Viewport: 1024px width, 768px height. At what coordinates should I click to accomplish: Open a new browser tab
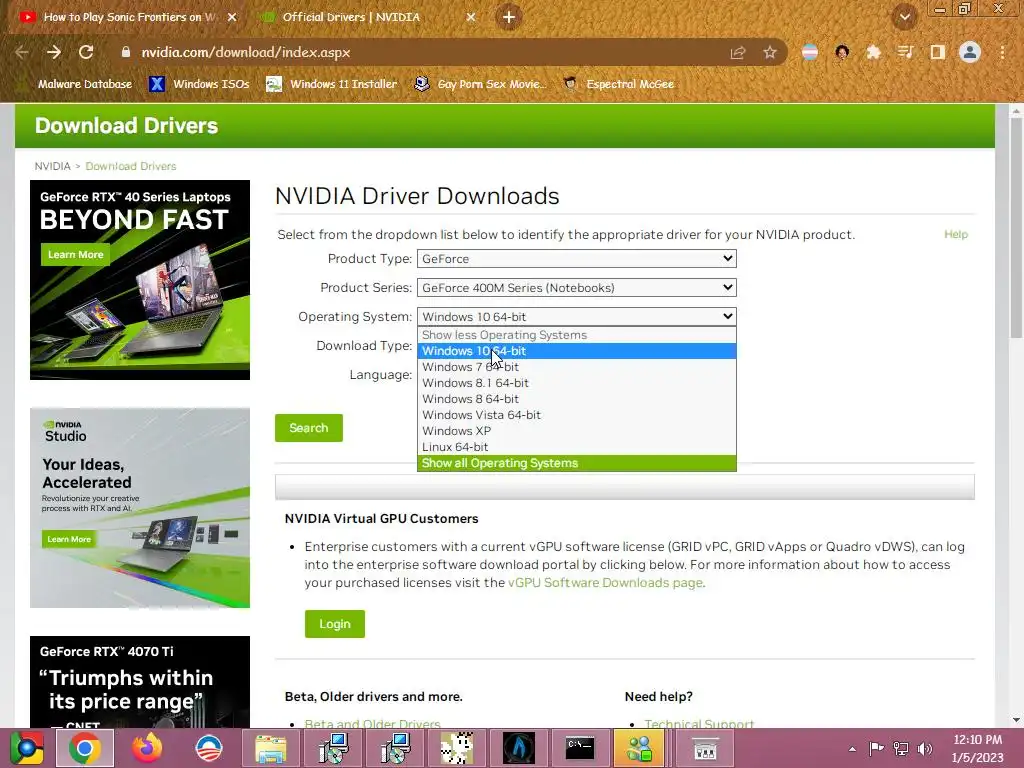click(509, 17)
